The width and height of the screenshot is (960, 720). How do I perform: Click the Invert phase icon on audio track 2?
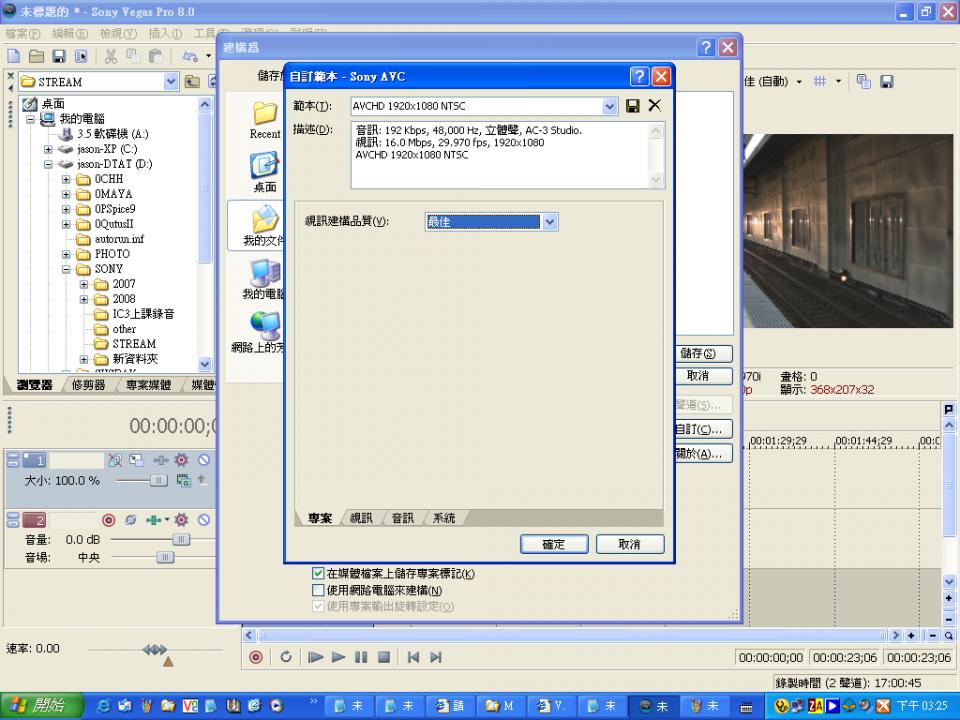(x=130, y=520)
